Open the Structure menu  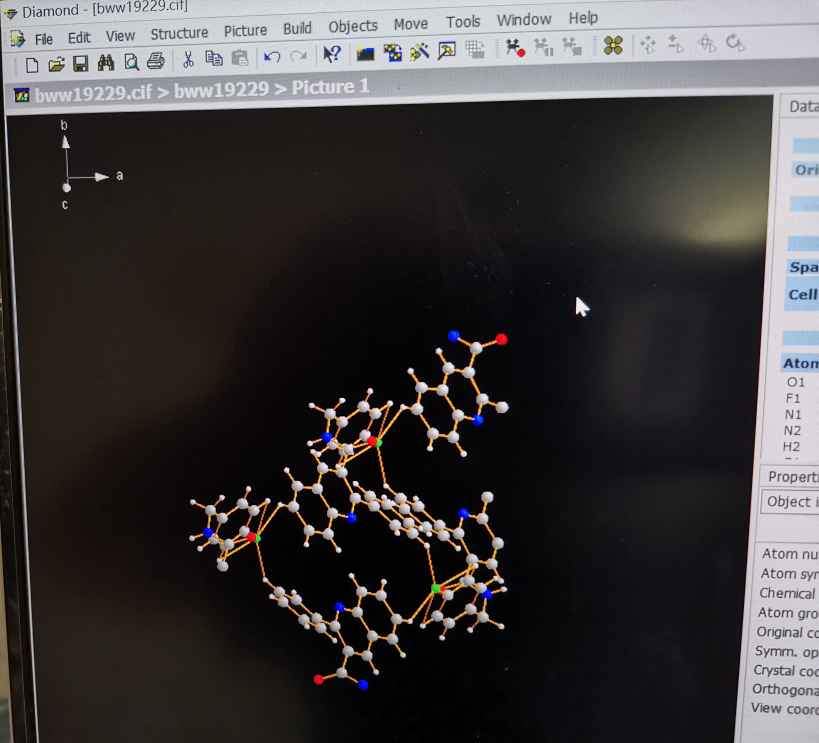pyautogui.click(x=179, y=33)
